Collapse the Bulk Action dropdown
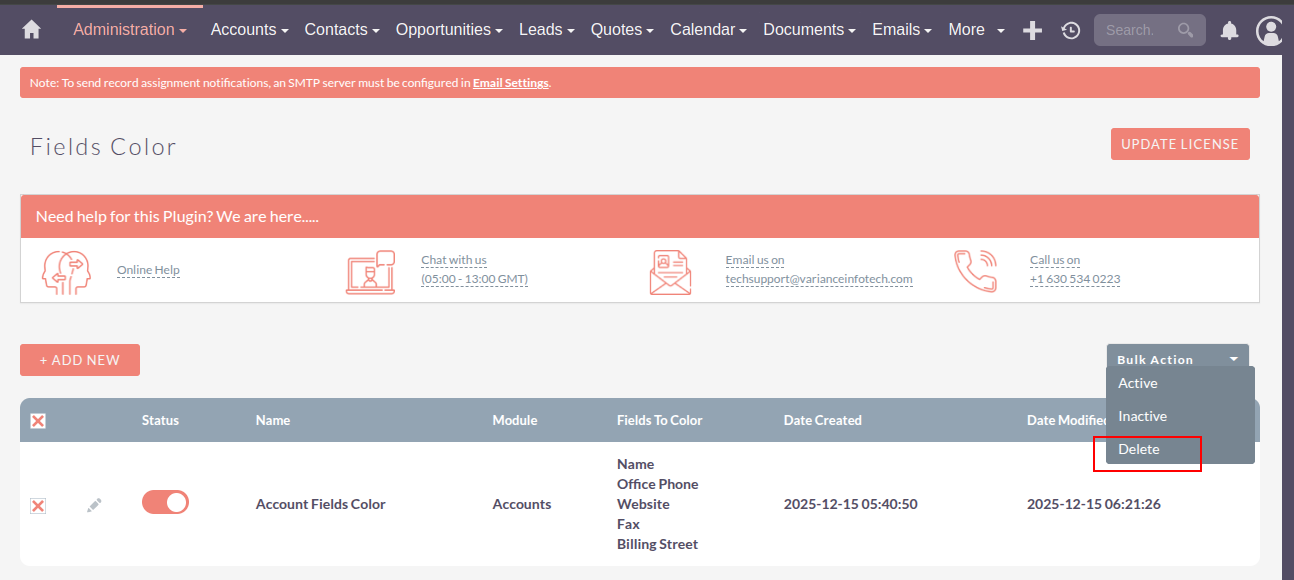This screenshot has width=1294, height=580. click(1177, 359)
